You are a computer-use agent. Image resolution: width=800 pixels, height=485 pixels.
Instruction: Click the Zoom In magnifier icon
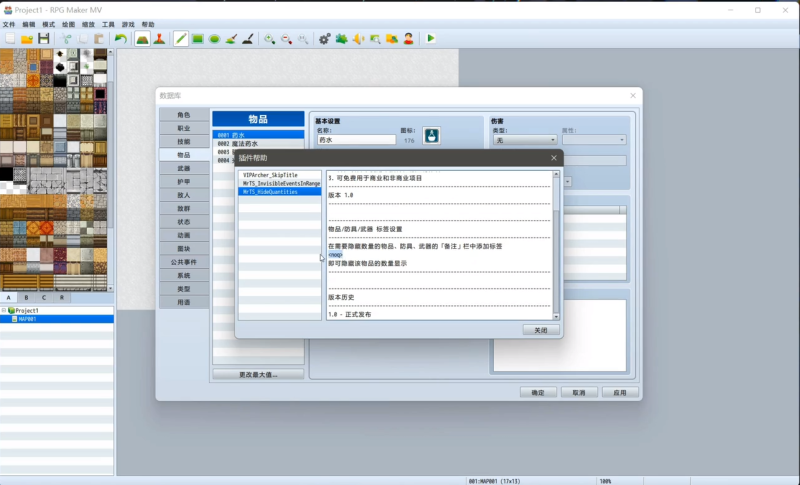pyautogui.click(x=269, y=39)
